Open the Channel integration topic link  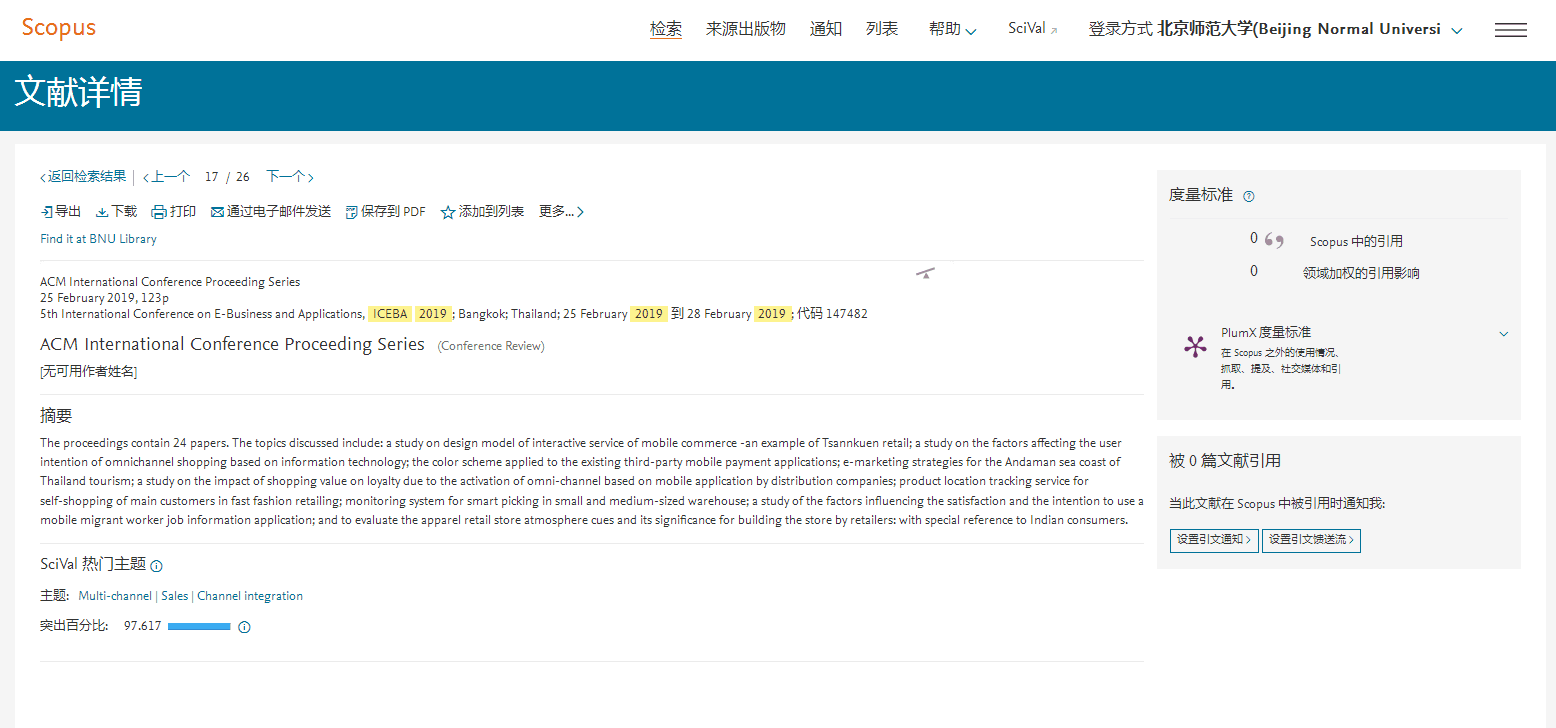(250, 596)
